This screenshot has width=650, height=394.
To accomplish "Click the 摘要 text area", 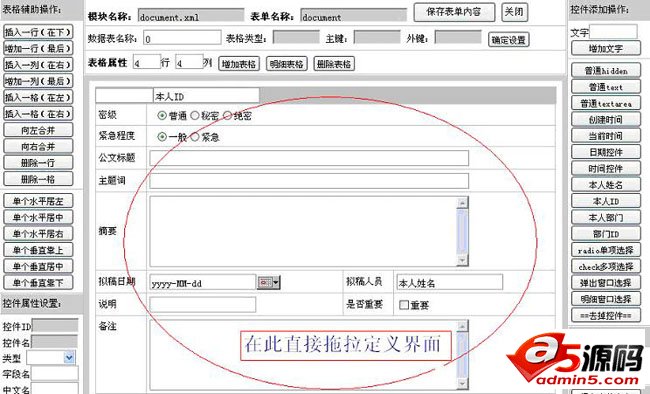I will 303,231.
